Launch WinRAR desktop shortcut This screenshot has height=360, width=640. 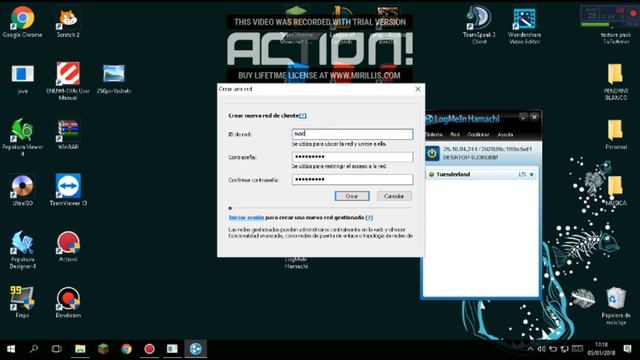pos(68,135)
